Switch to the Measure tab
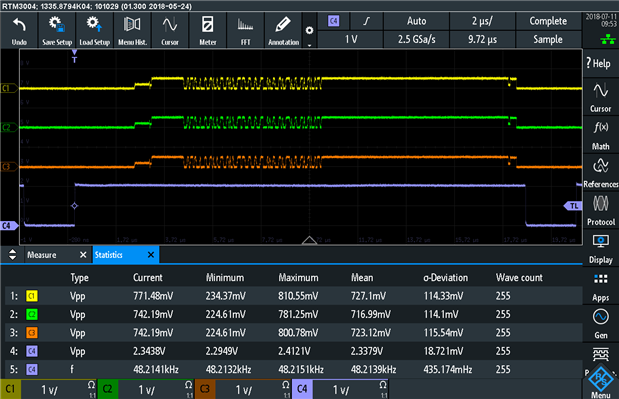Viewport: 619px width, 399px height. point(41,255)
